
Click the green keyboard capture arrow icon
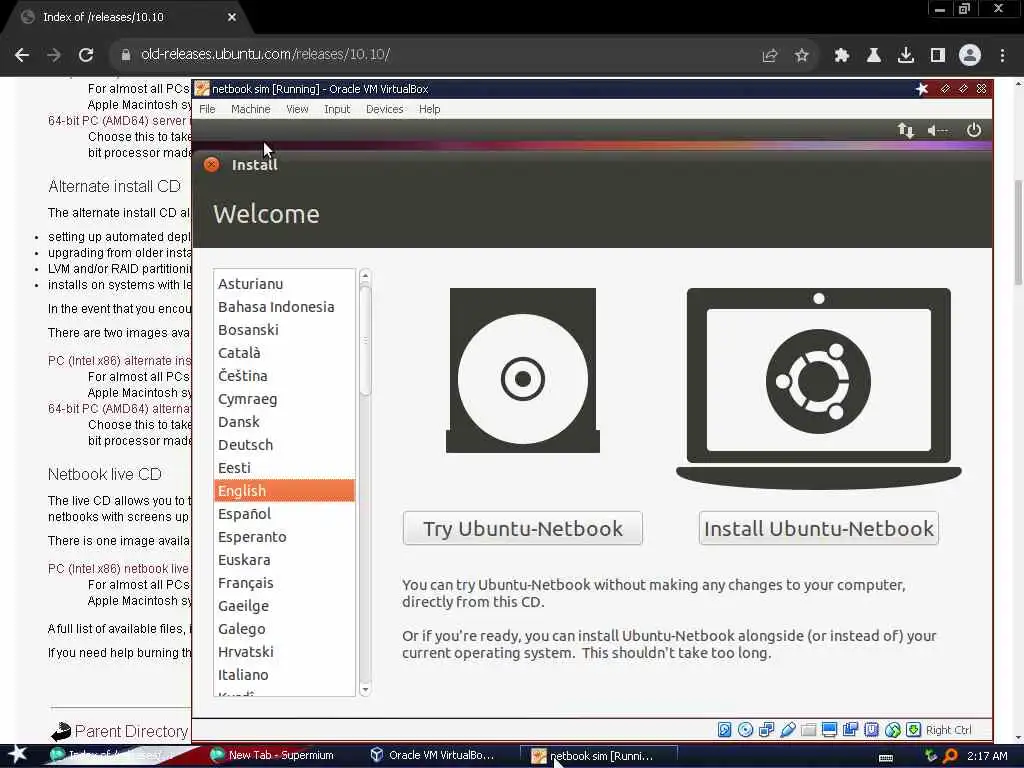[914, 729]
